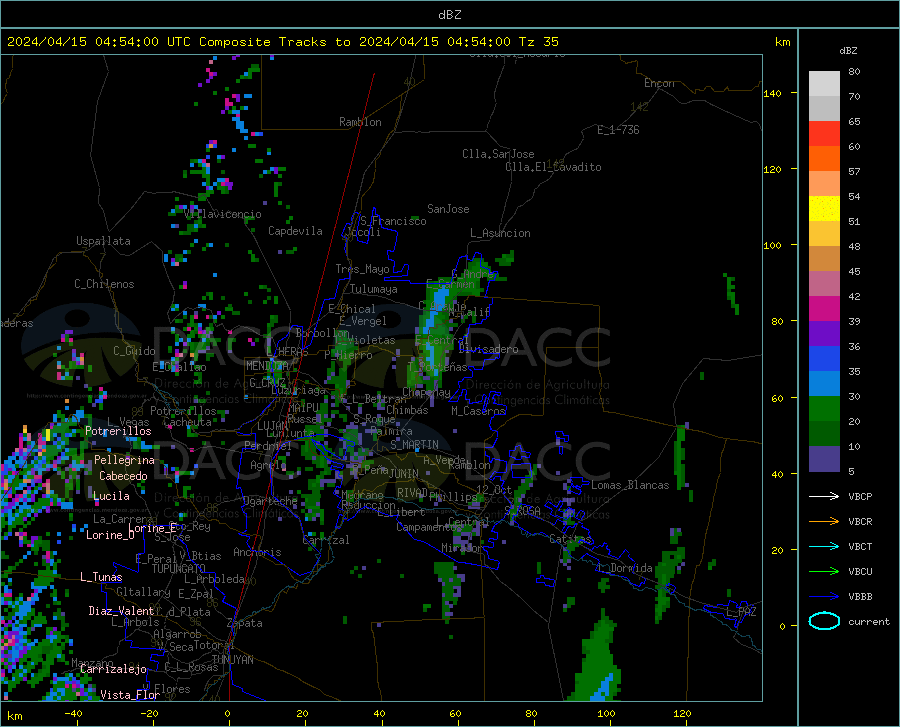Click the 65 dBZ red swatch
The width and height of the screenshot is (900, 727).
pyautogui.click(x=824, y=134)
